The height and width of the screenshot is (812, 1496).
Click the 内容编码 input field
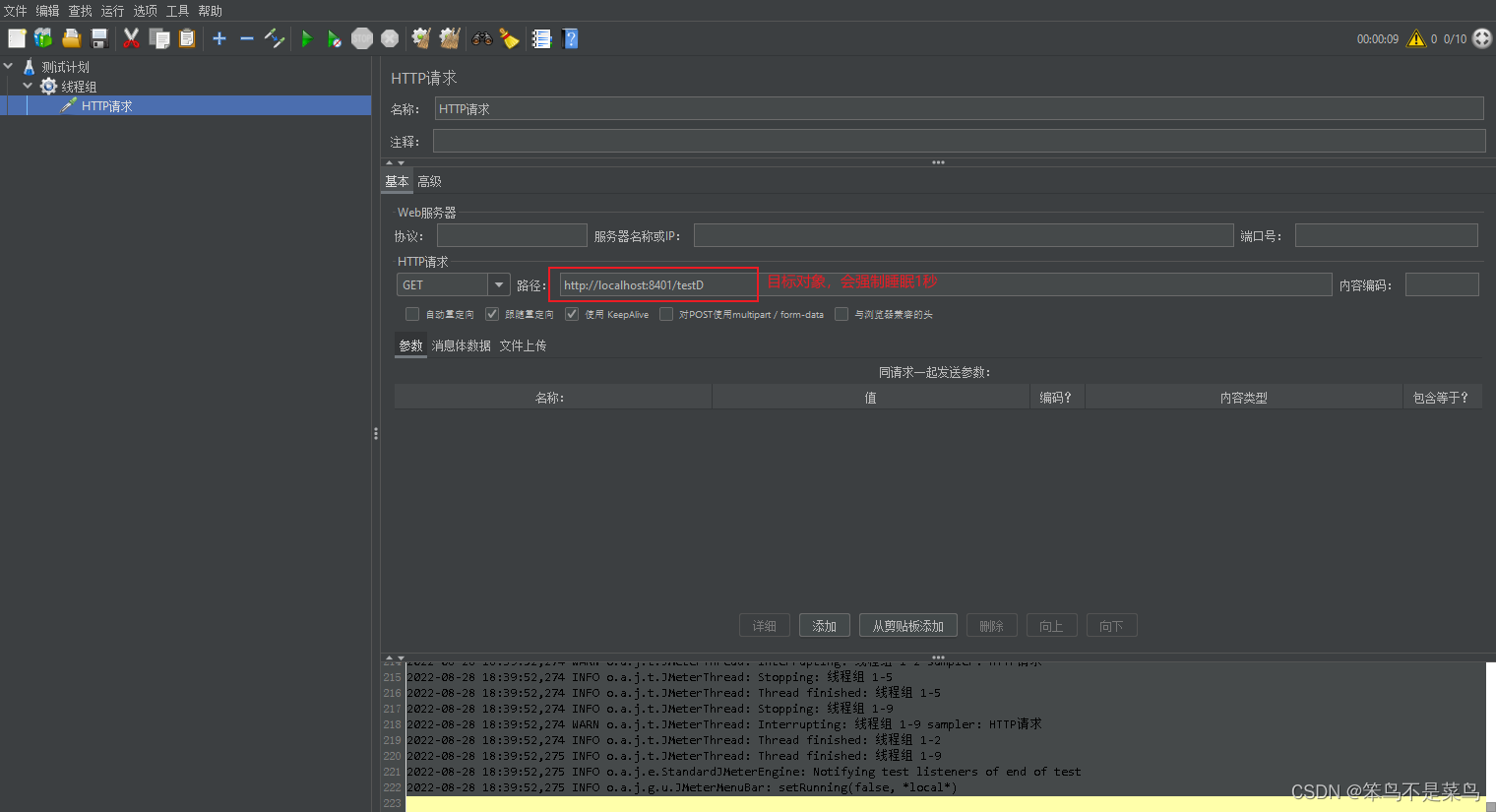(1442, 284)
